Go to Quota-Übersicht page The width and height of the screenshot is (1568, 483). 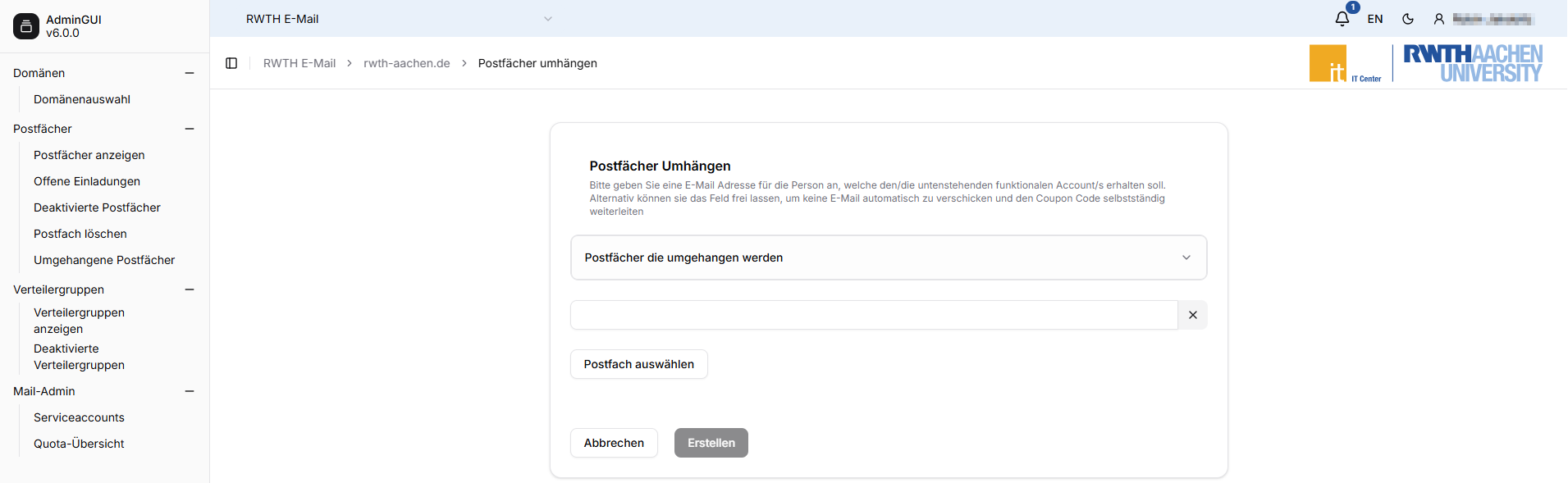click(79, 444)
